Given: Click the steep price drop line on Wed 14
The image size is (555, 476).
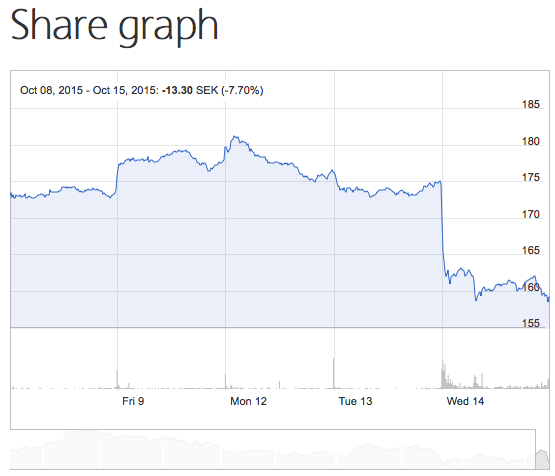Looking at the screenshot, I should tap(442, 226).
